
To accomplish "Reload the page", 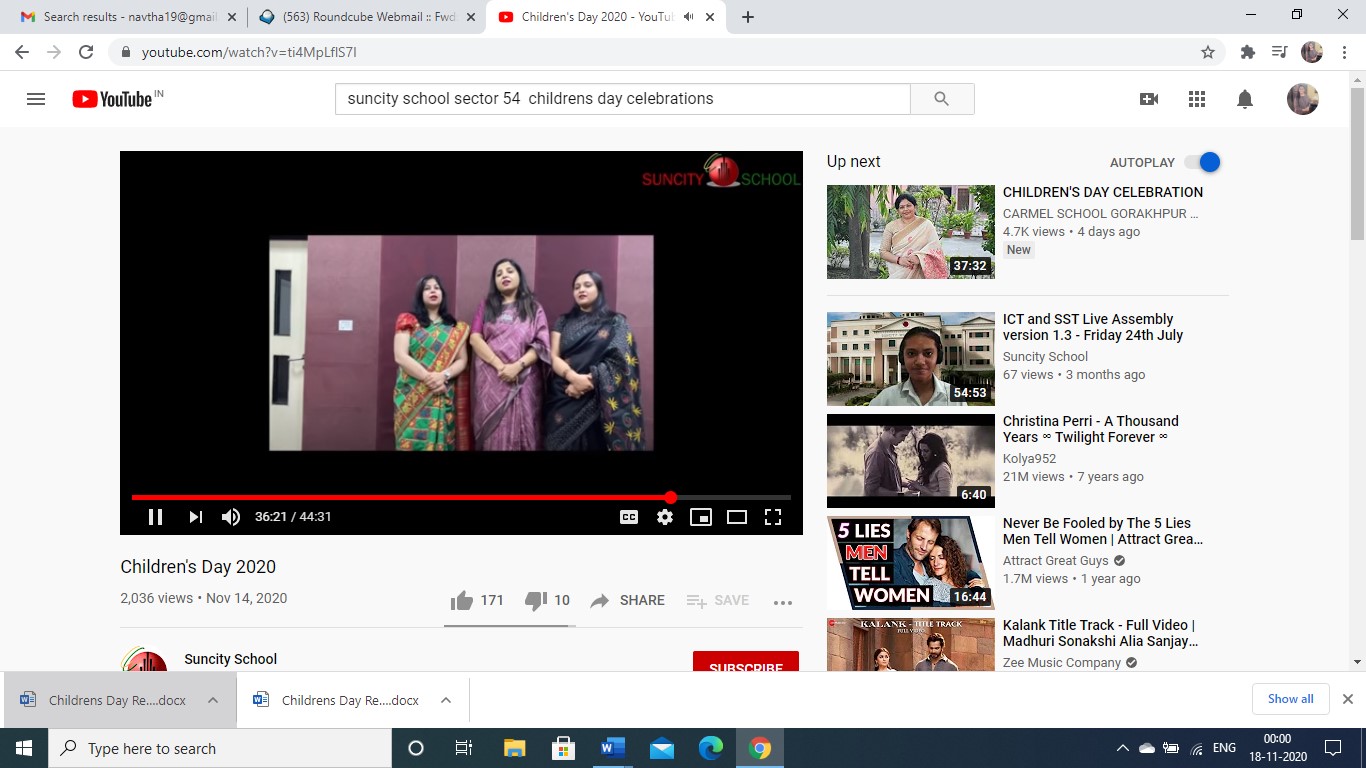I will point(86,52).
